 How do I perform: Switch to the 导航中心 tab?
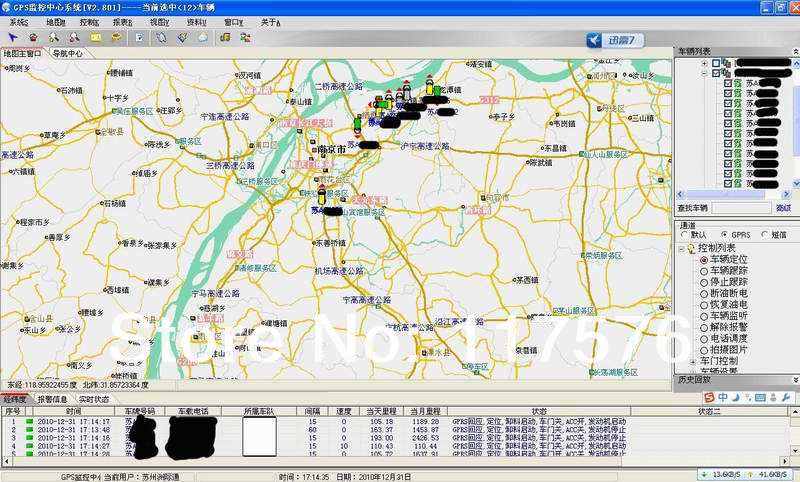68,53
